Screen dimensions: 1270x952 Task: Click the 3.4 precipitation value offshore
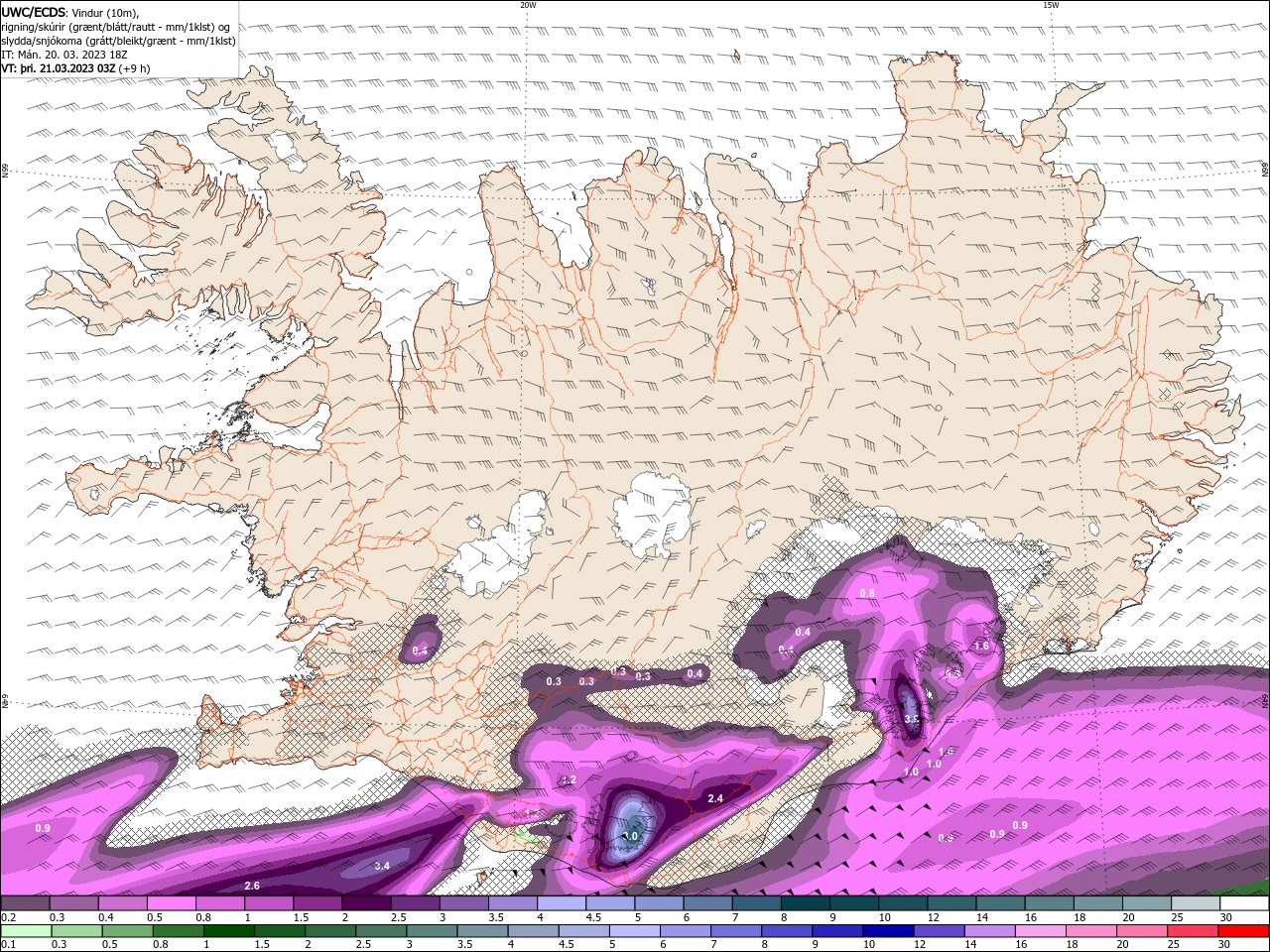[x=382, y=866]
